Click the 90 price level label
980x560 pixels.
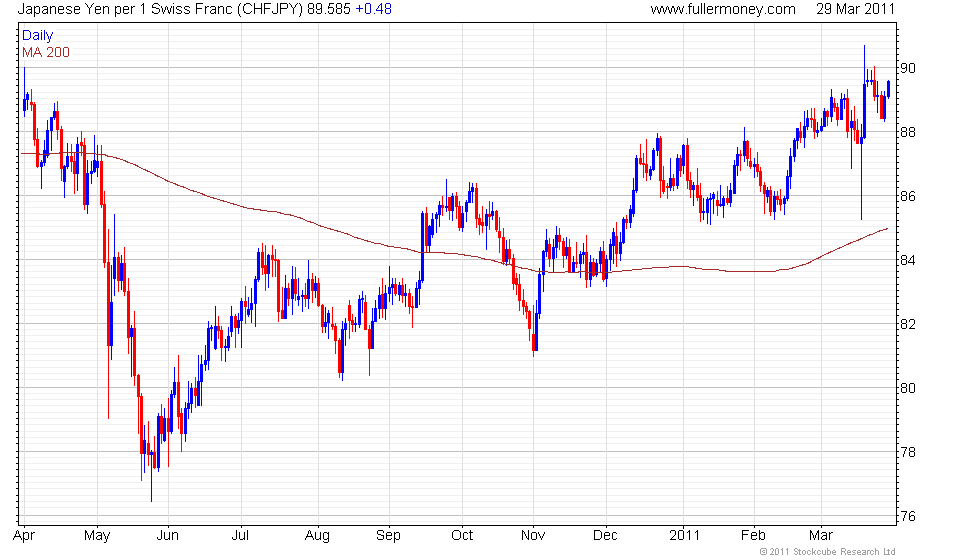(908, 68)
